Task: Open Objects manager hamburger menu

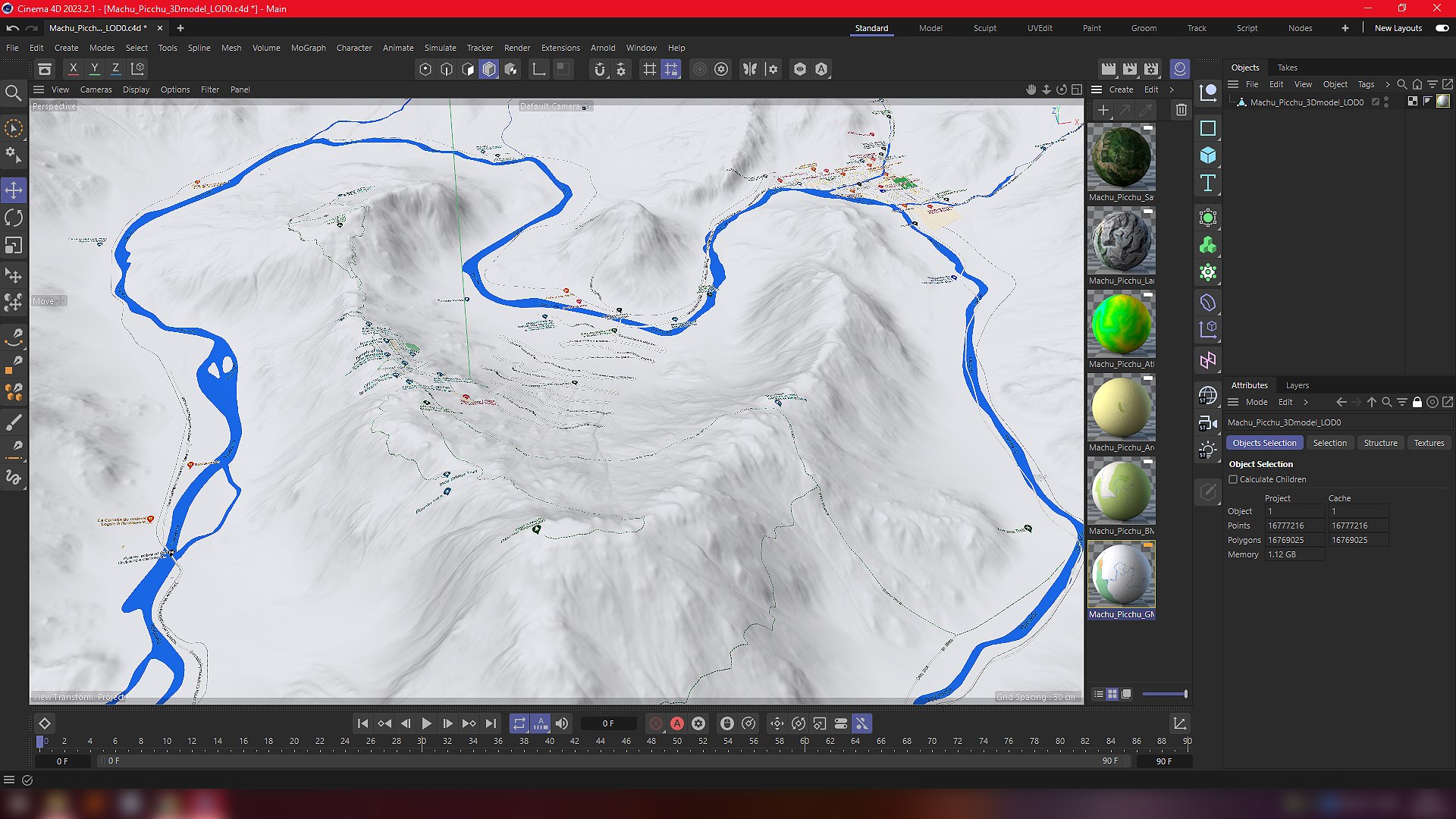Action: click(x=1233, y=84)
